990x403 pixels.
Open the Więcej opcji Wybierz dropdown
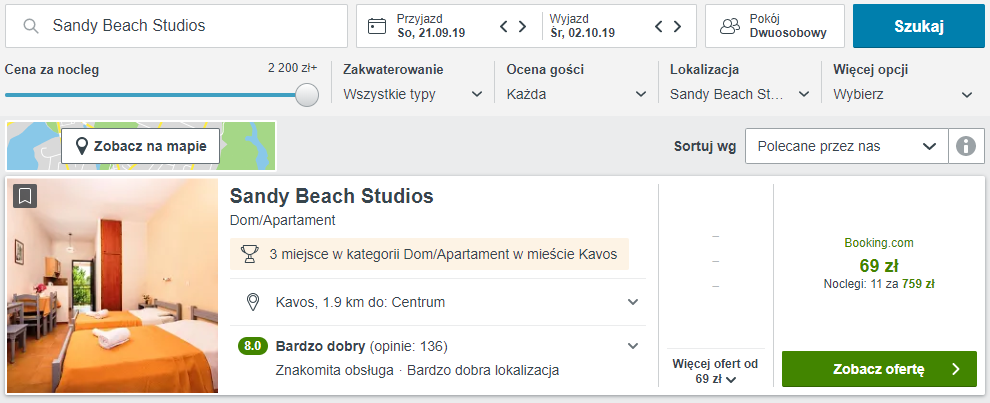coord(903,95)
